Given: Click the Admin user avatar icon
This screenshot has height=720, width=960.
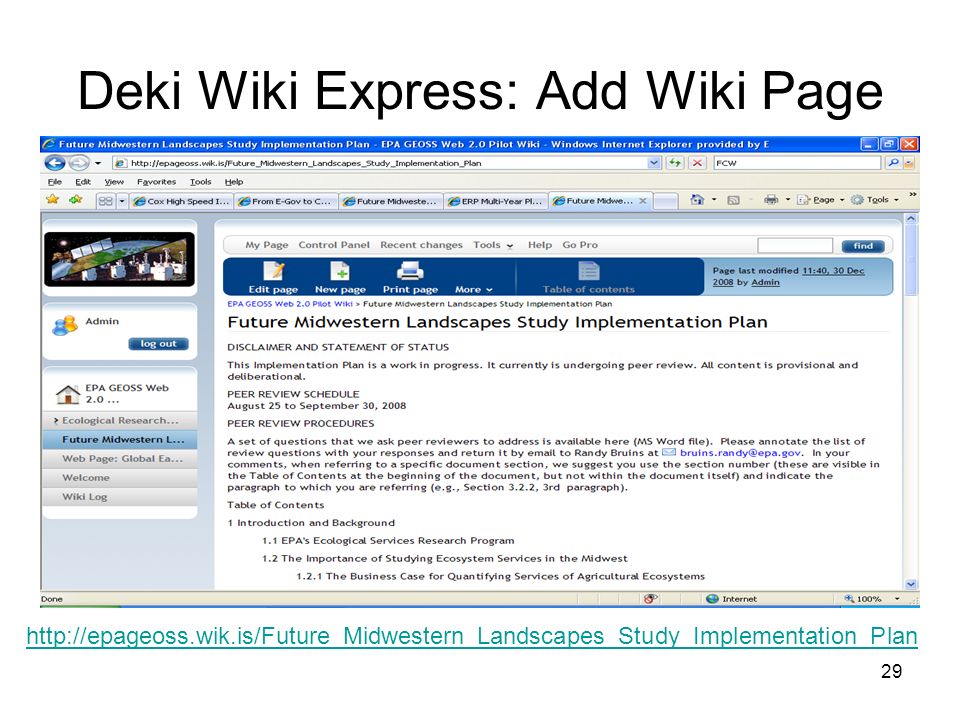Looking at the screenshot, I should 65,325.
